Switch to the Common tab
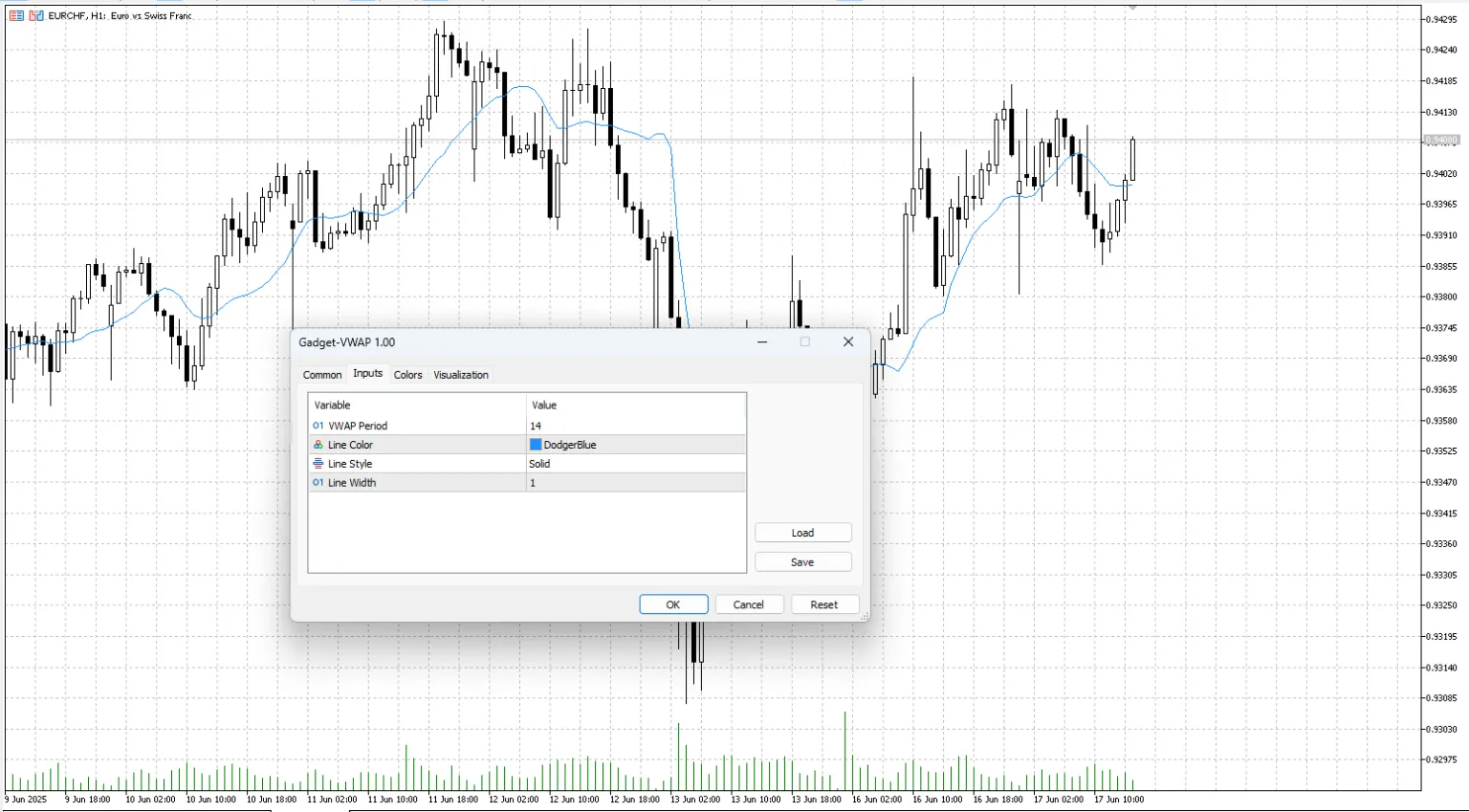The width and height of the screenshot is (1469, 812). [322, 375]
